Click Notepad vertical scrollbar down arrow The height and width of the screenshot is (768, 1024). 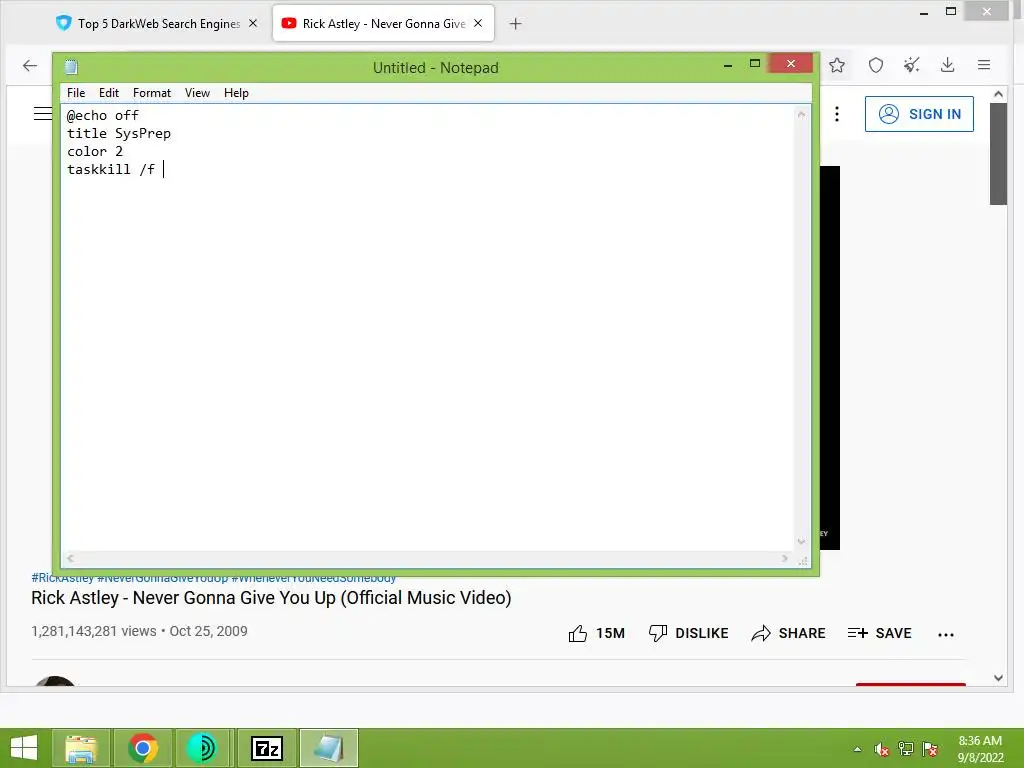coord(801,541)
